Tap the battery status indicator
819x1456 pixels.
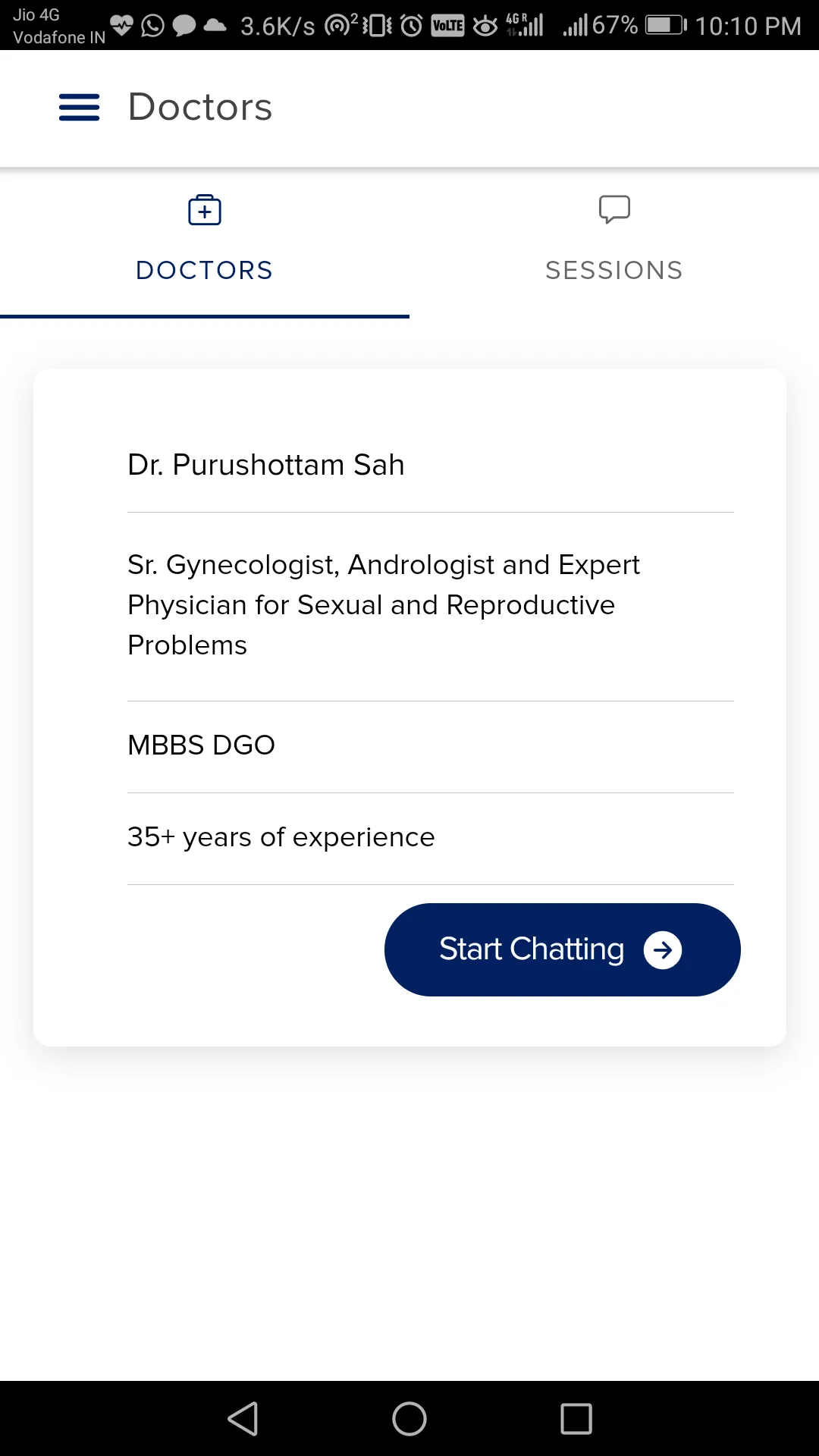tap(666, 26)
